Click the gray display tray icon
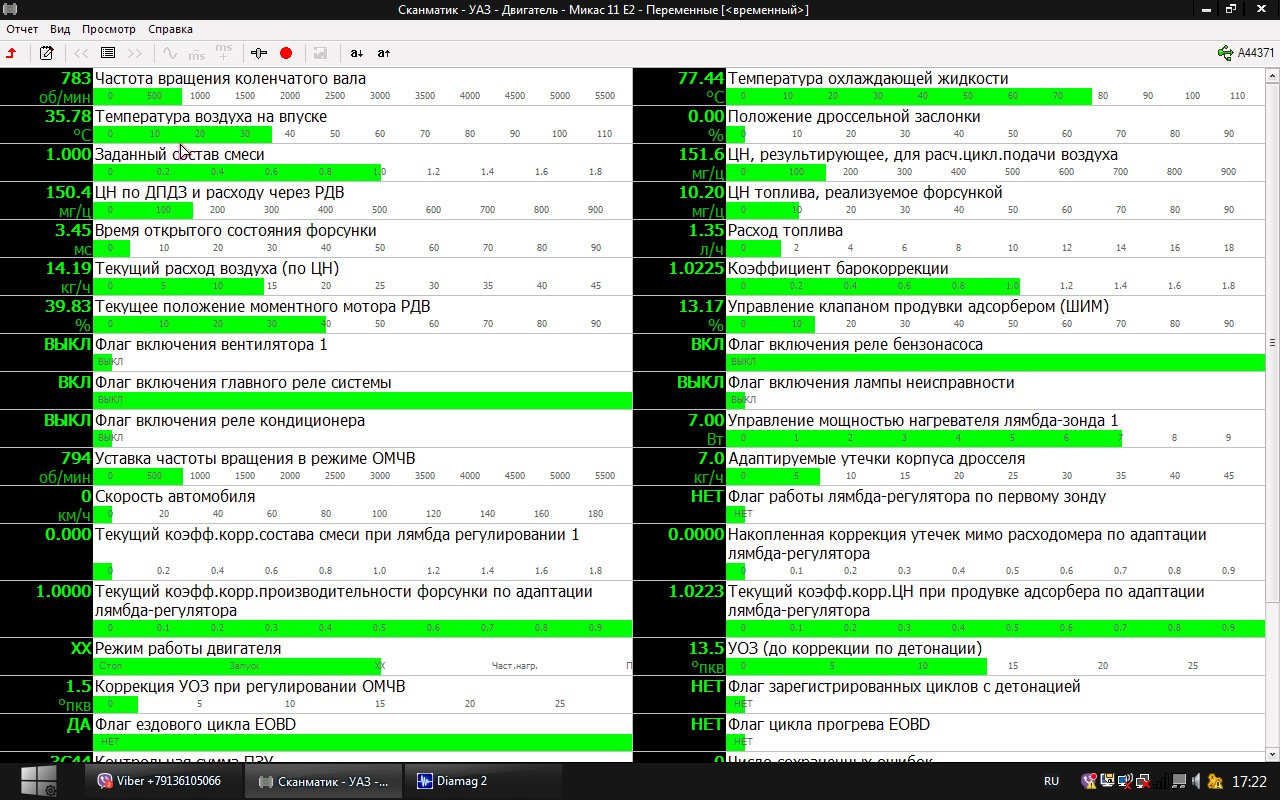The image size is (1280, 800). (1179, 781)
